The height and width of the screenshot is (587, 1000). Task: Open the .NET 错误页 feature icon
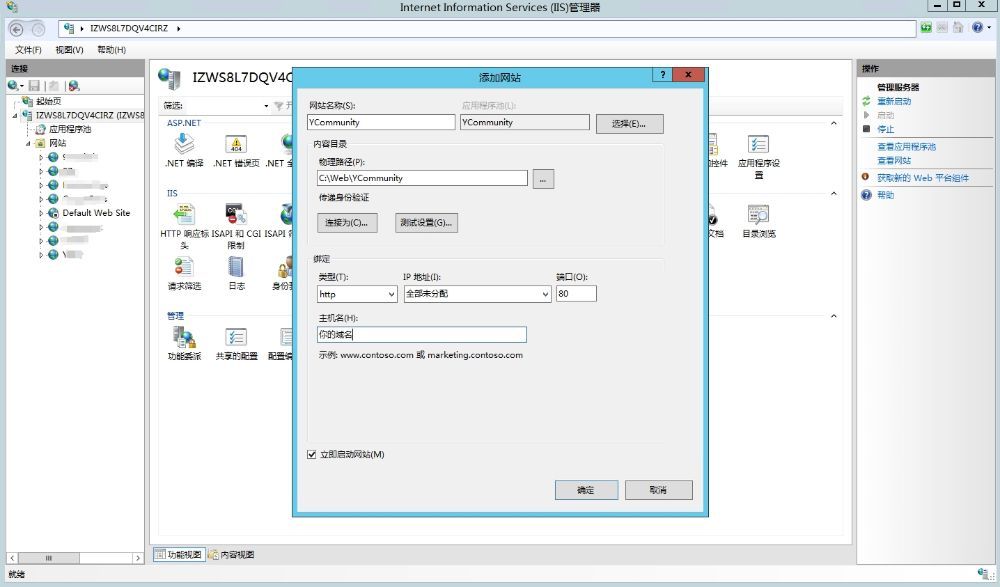point(236,145)
